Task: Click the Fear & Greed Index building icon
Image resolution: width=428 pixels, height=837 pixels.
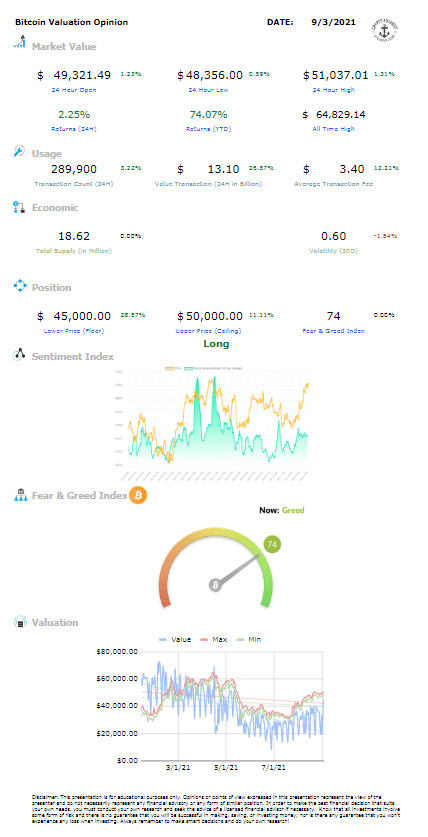Action: point(19,495)
